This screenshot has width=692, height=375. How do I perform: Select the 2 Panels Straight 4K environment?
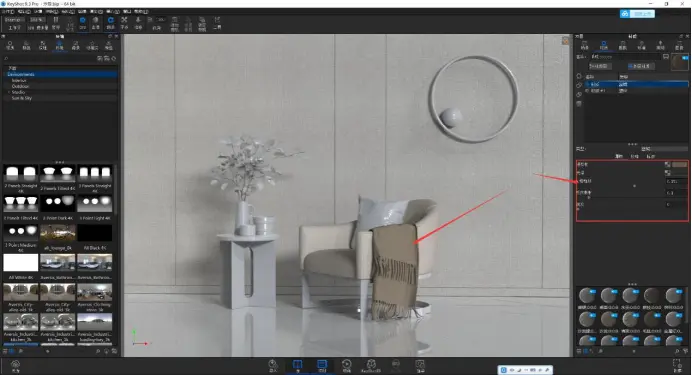pyautogui.click(x=21, y=178)
